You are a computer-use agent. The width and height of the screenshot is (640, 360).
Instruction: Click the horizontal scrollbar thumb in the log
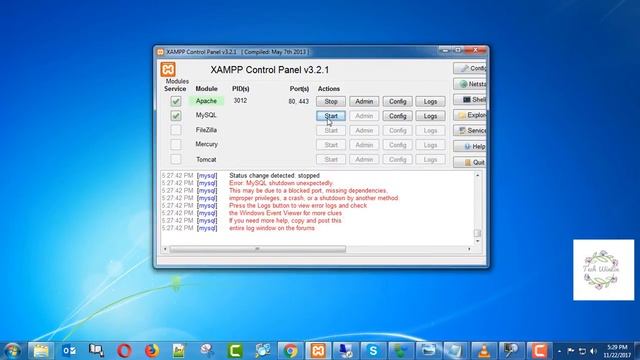[x=258, y=249]
